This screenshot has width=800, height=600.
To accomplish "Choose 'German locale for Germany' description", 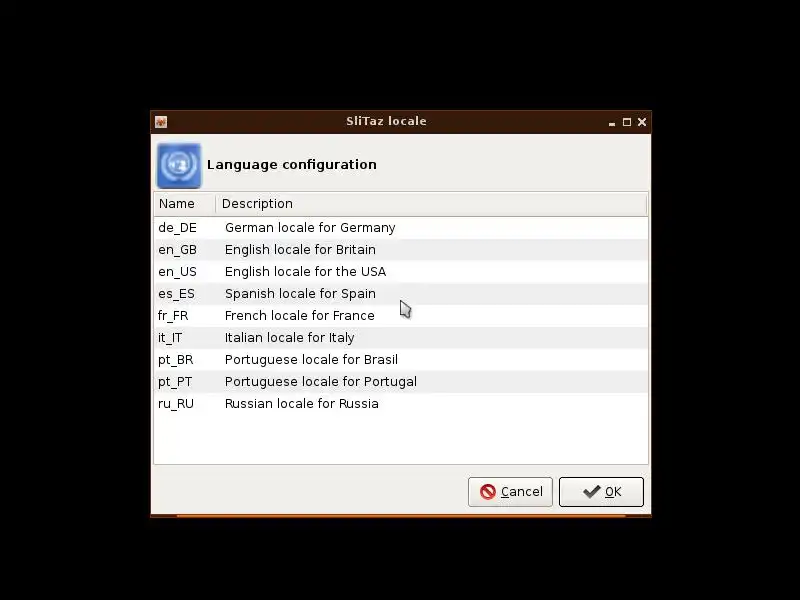I will click(310, 228).
